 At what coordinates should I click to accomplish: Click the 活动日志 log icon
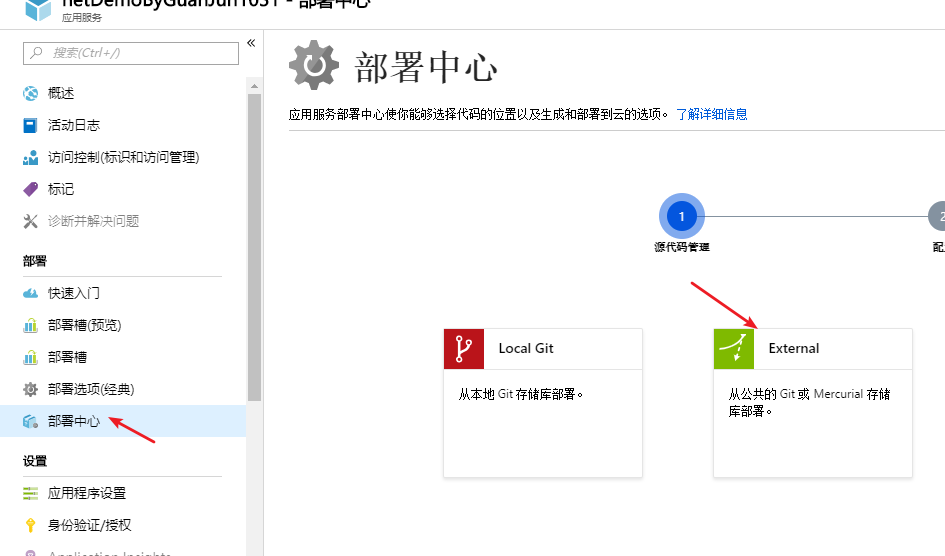coord(30,125)
